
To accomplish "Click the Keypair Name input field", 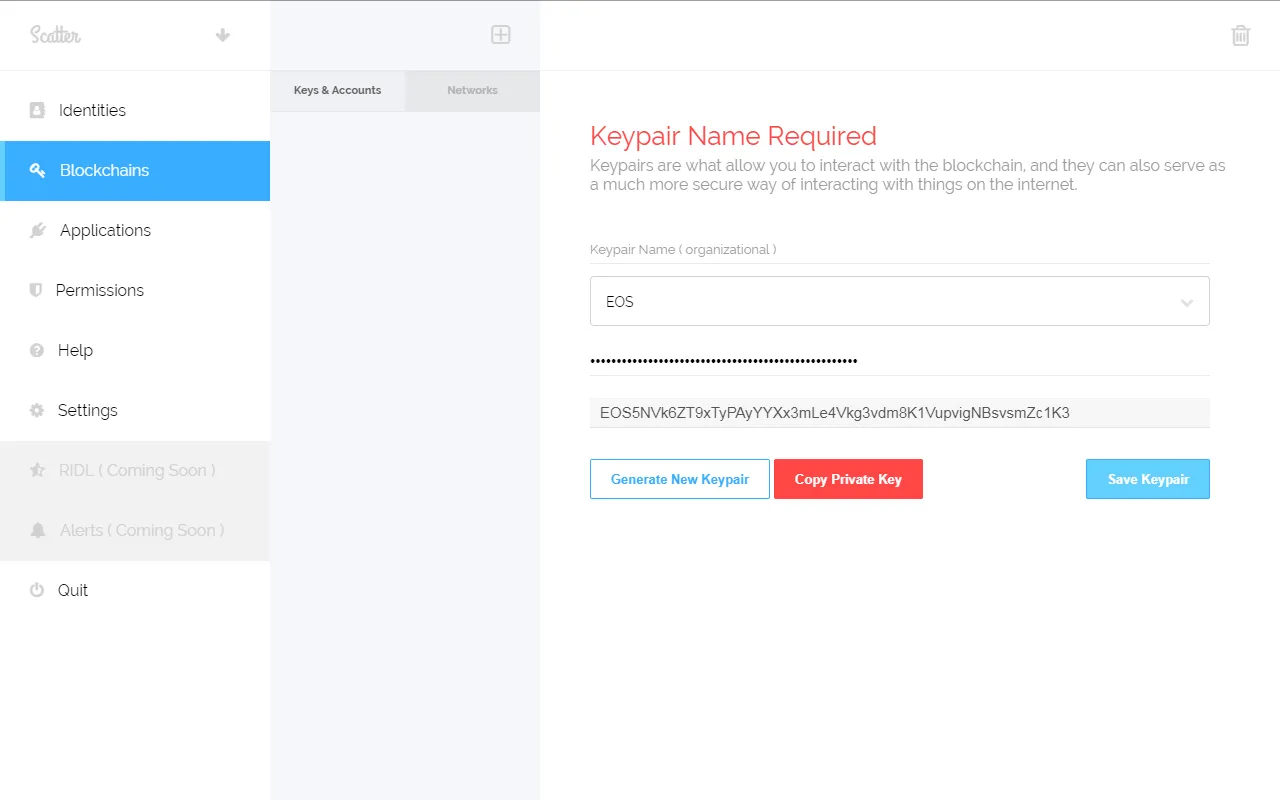I will [x=900, y=250].
